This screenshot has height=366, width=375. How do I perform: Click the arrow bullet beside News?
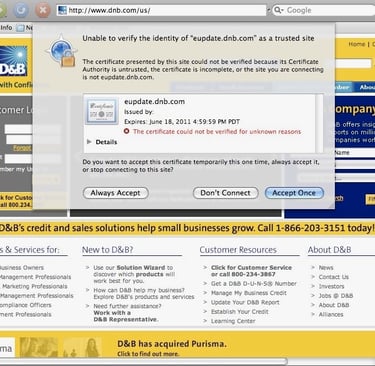313,268
